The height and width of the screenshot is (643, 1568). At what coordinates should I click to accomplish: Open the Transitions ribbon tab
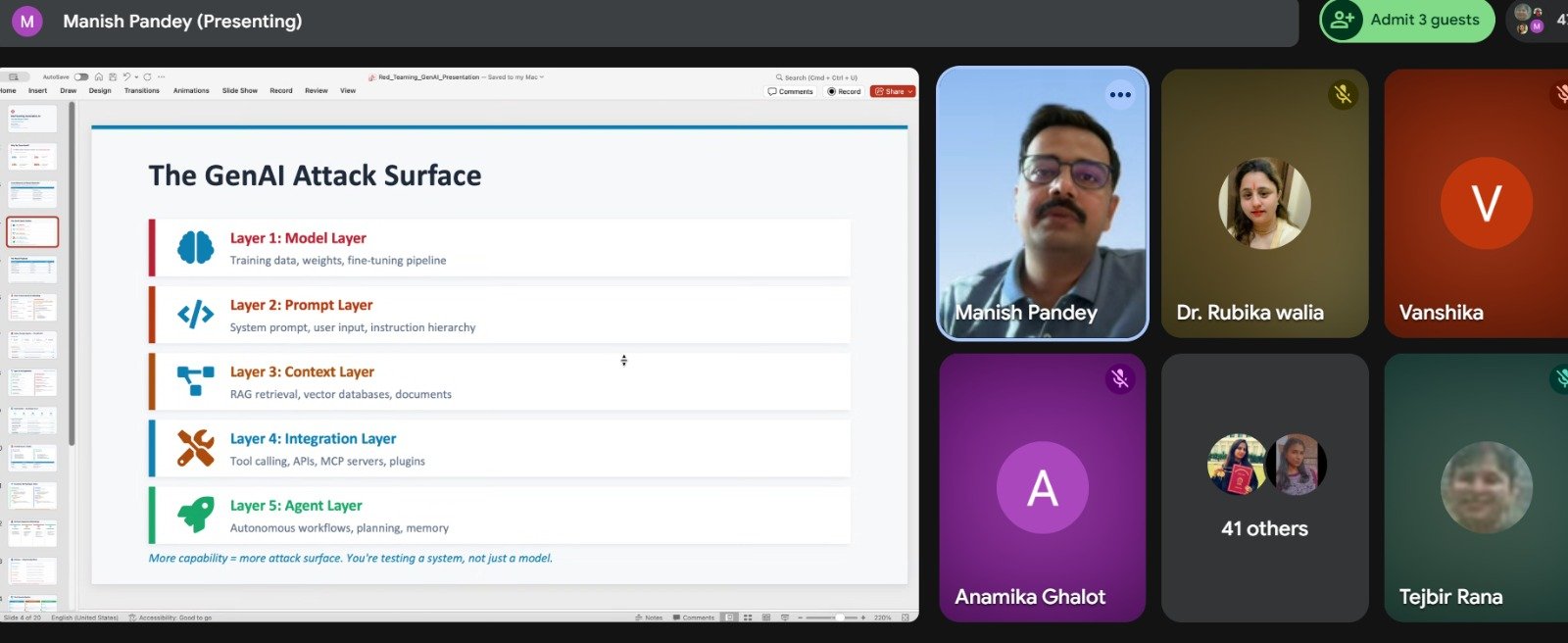141,90
